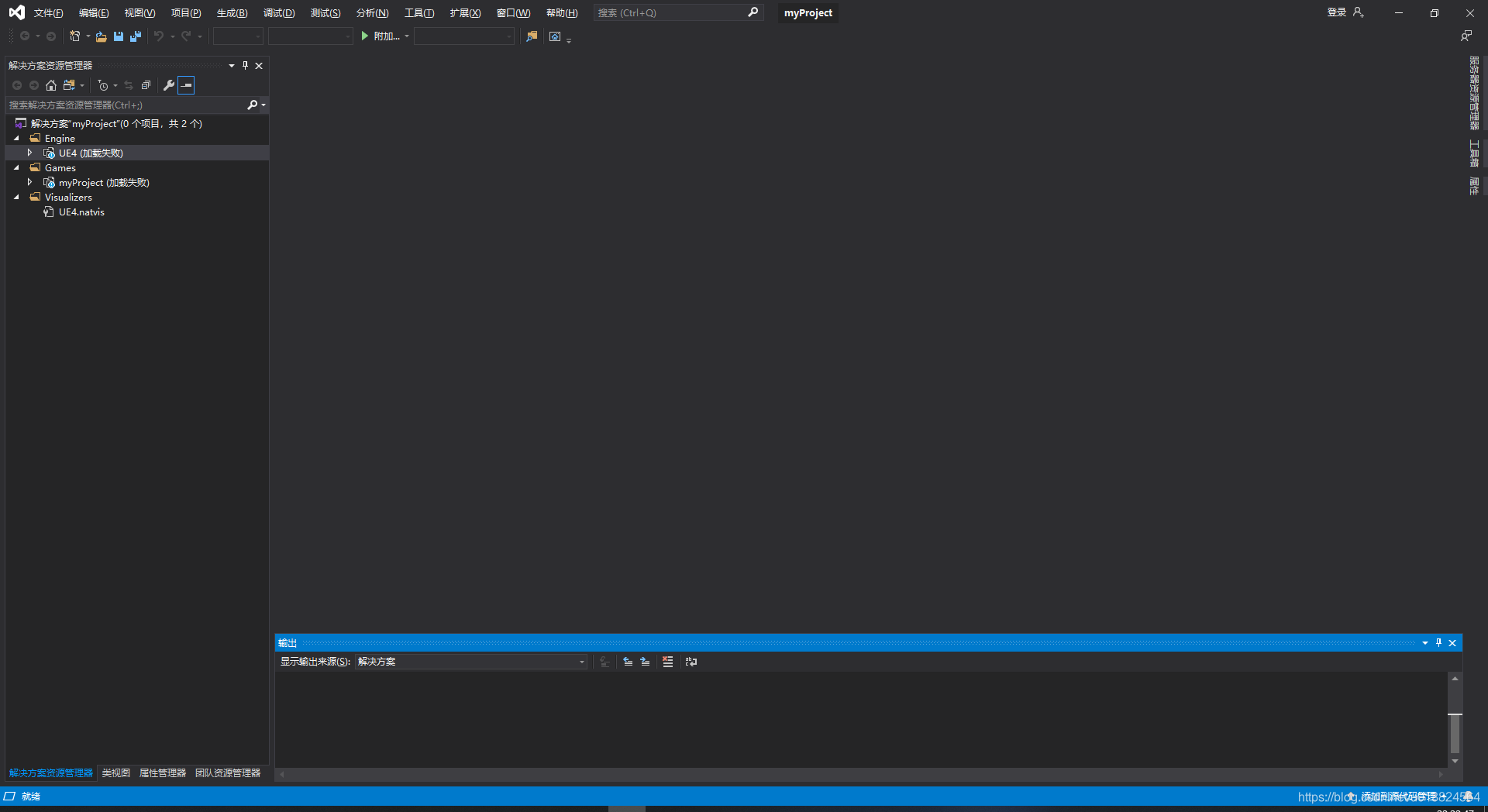Open the Edit menu
This screenshot has height=812, width=1488.
pos(94,12)
